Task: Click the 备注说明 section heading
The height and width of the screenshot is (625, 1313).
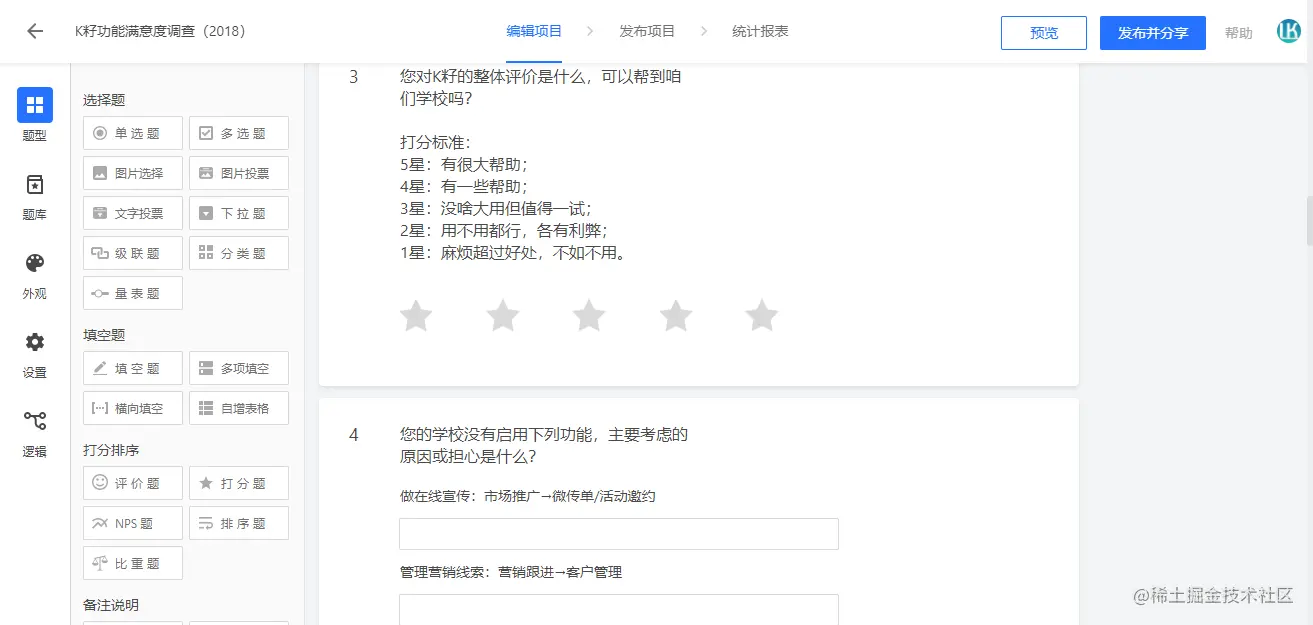Action: pos(111,605)
